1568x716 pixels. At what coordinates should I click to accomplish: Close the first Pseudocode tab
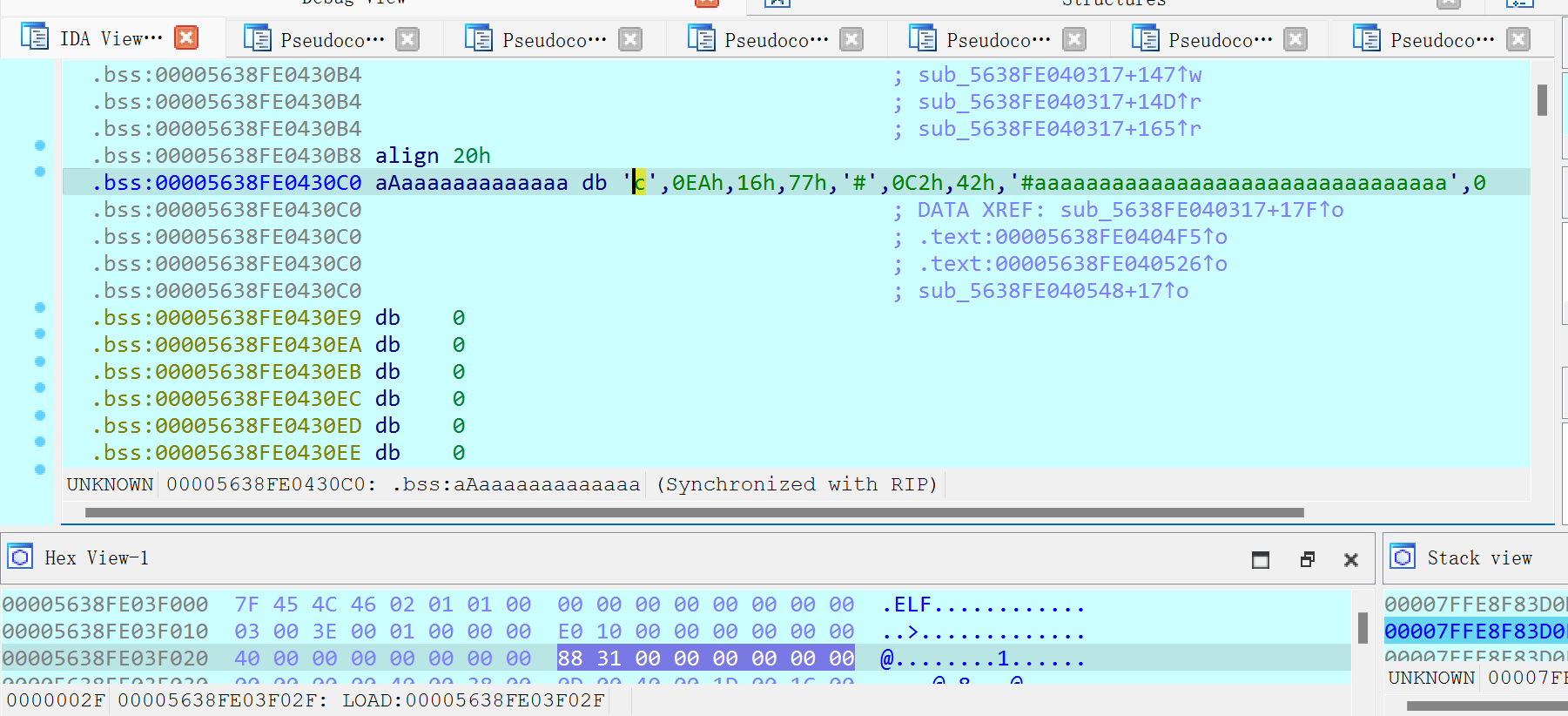pos(407,39)
